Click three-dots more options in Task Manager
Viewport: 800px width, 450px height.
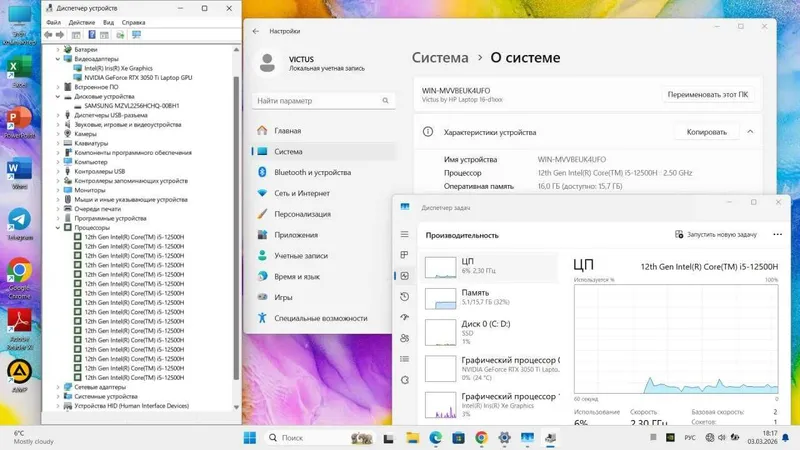[x=777, y=234]
